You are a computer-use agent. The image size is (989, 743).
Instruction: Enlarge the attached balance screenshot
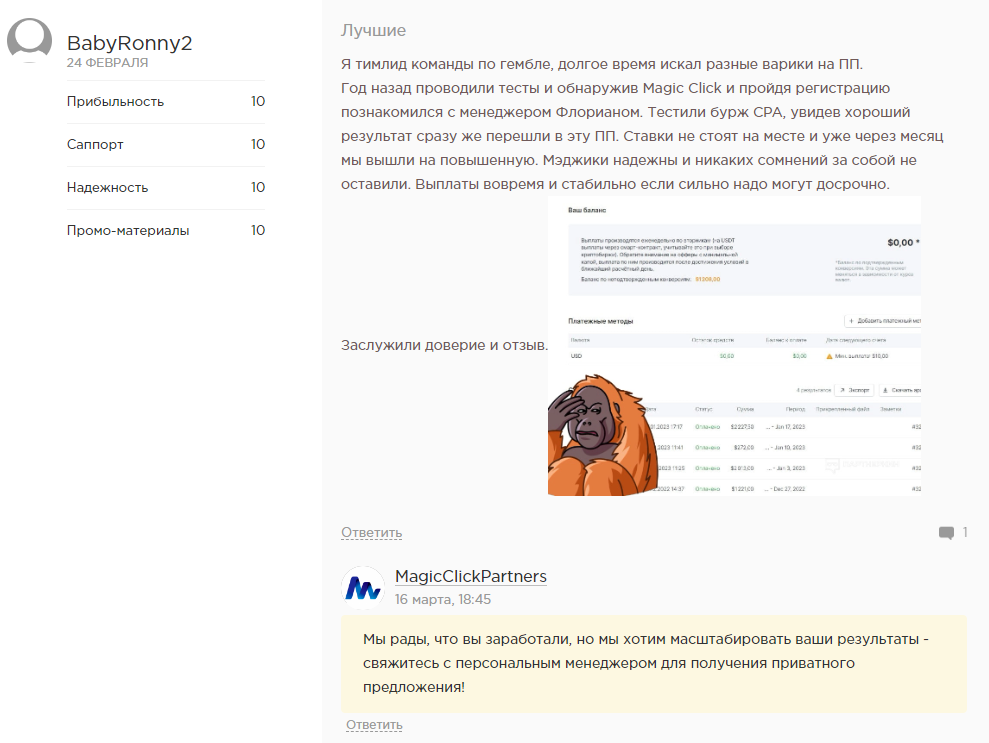coord(734,346)
